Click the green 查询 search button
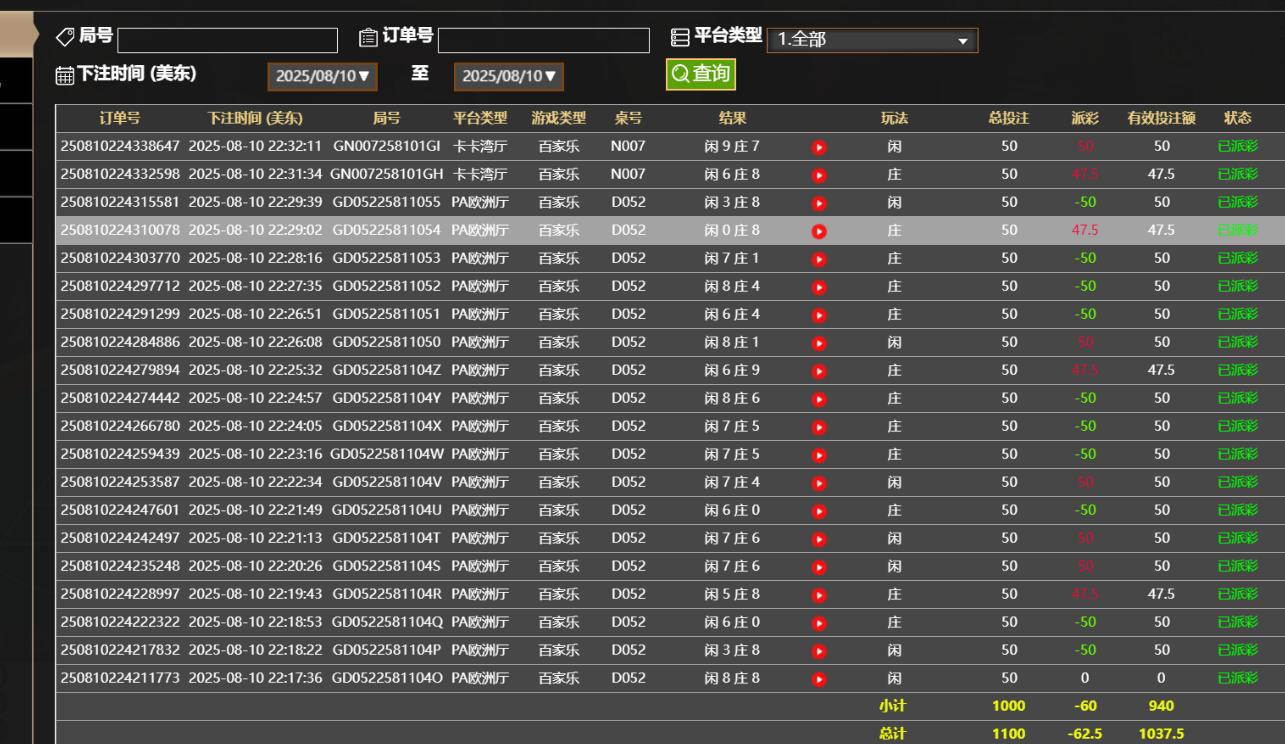Screen dimensions: 1285x744 (x=700, y=74)
